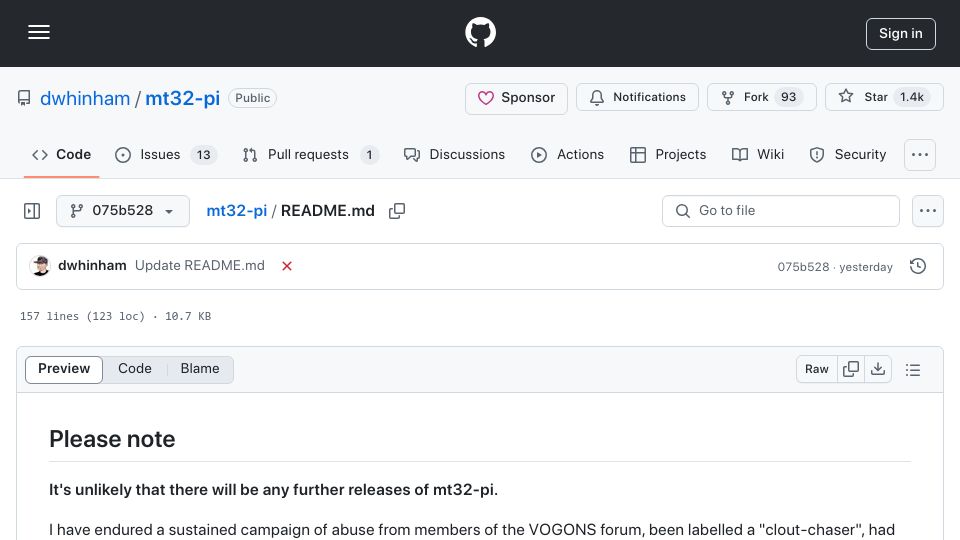Click the Please note heading
960x540 pixels.
(x=112, y=439)
